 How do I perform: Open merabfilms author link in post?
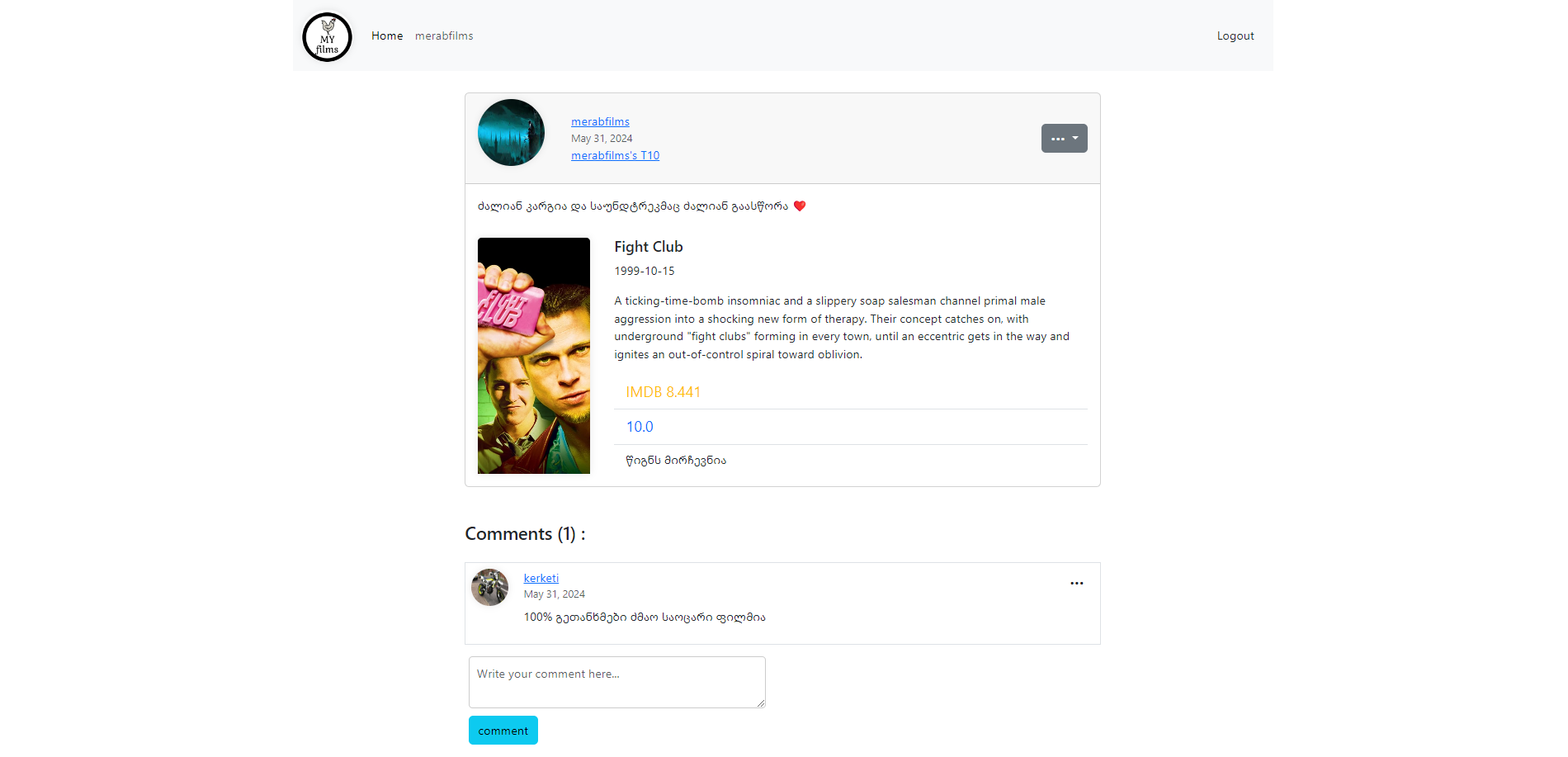[x=600, y=121]
